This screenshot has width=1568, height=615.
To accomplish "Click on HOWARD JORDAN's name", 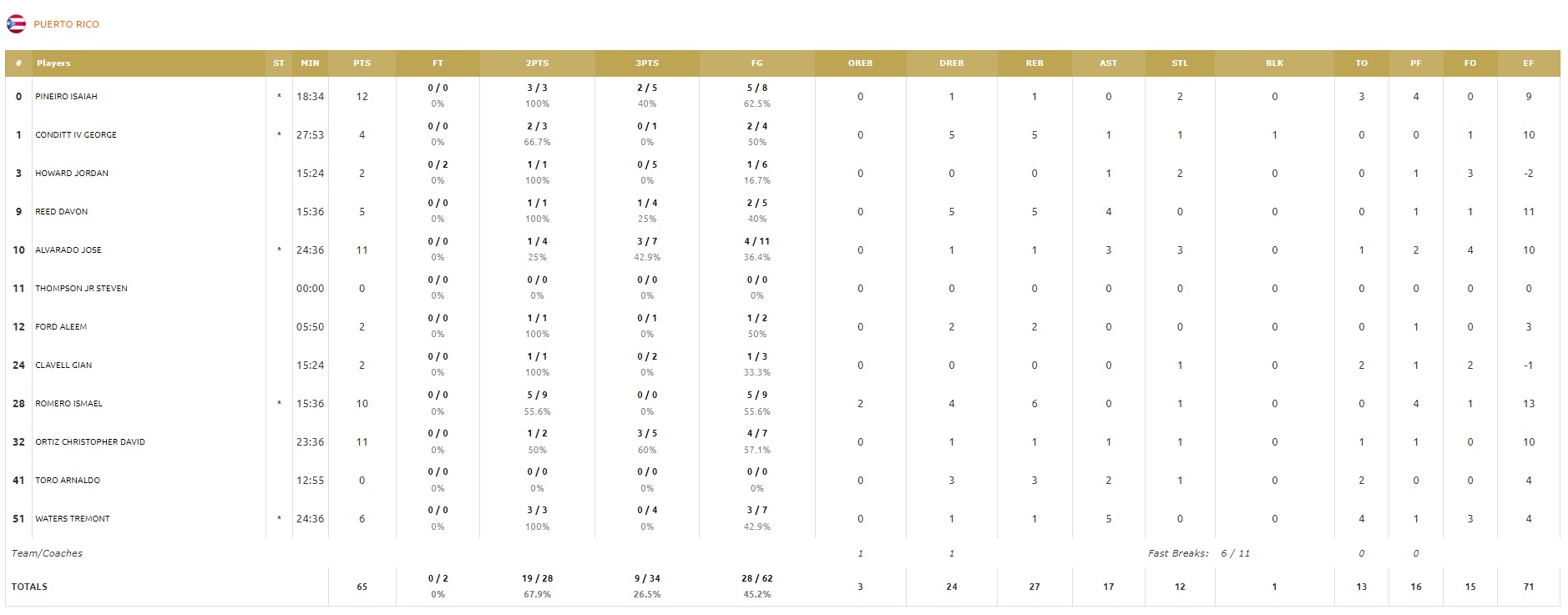I will (72, 174).
